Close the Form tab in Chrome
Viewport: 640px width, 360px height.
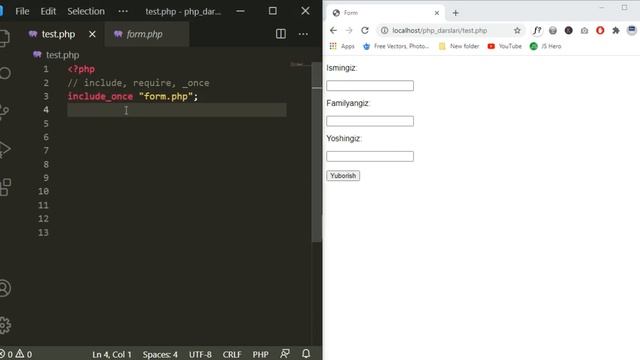click(436, 13)
